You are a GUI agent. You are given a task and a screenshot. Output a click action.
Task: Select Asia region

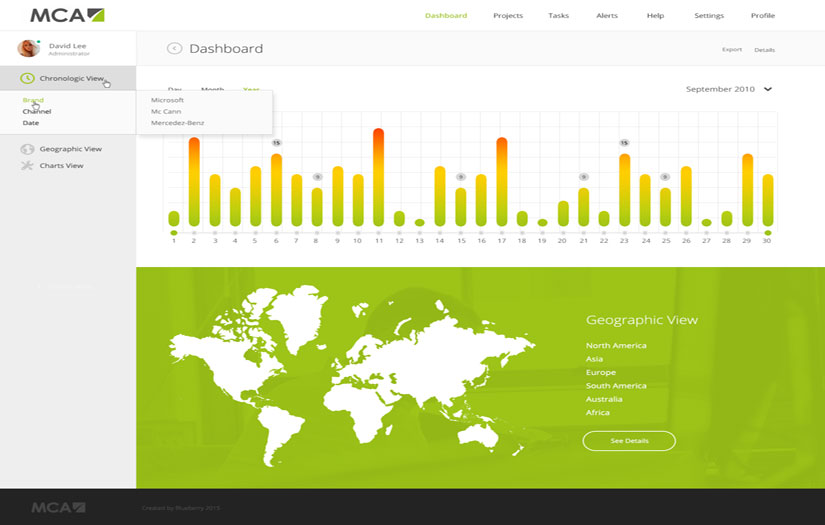[594, 359]
